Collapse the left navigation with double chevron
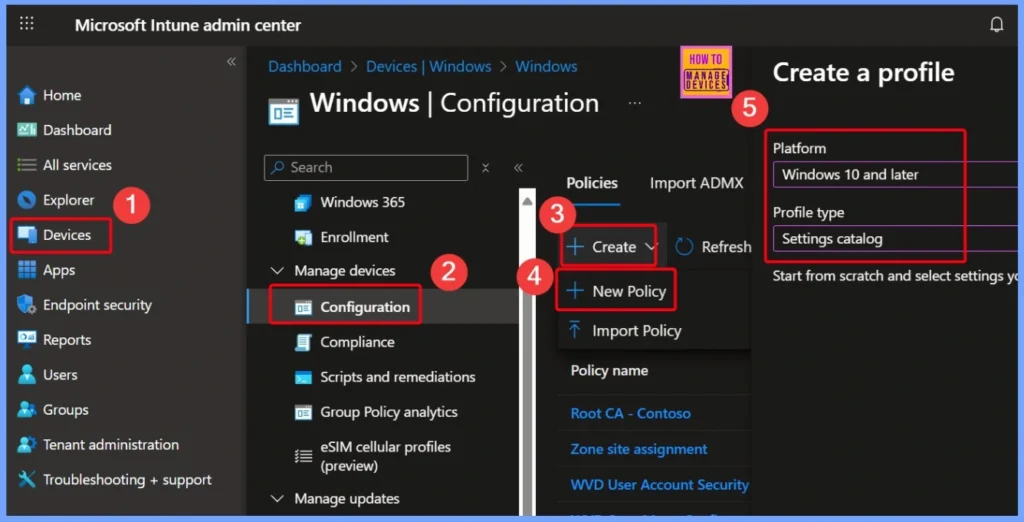The width and height of the screenshot is (1024, 522). 231,61
